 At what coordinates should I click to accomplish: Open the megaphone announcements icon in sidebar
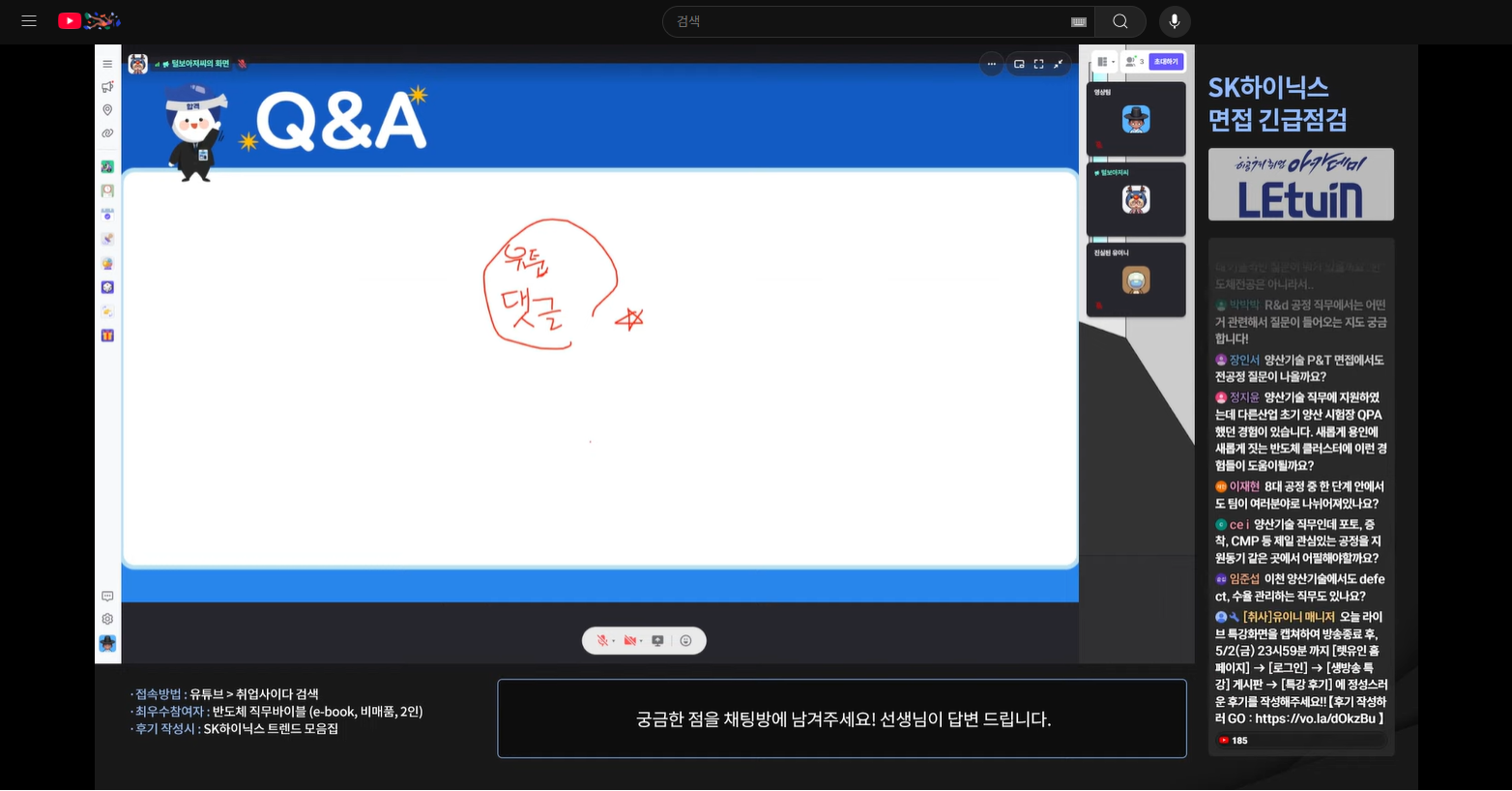(x=107, y=87)
